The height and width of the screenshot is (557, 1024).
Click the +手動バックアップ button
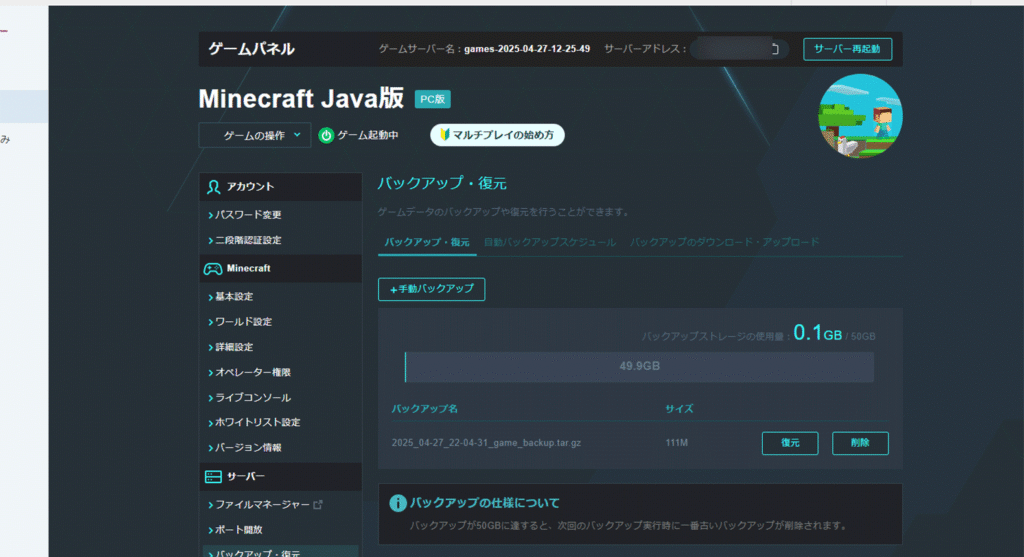point(431,289)
